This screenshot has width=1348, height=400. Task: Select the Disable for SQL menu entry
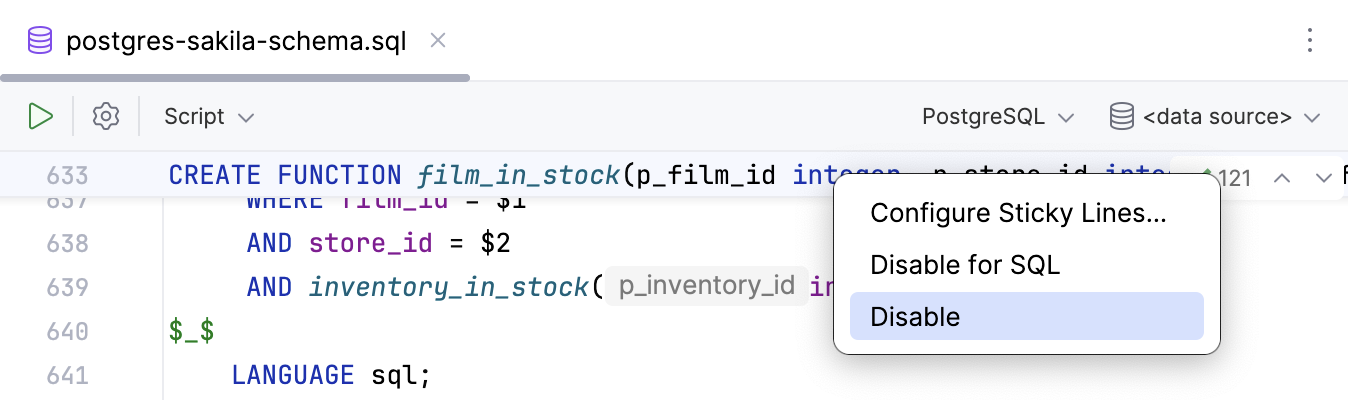965,264
